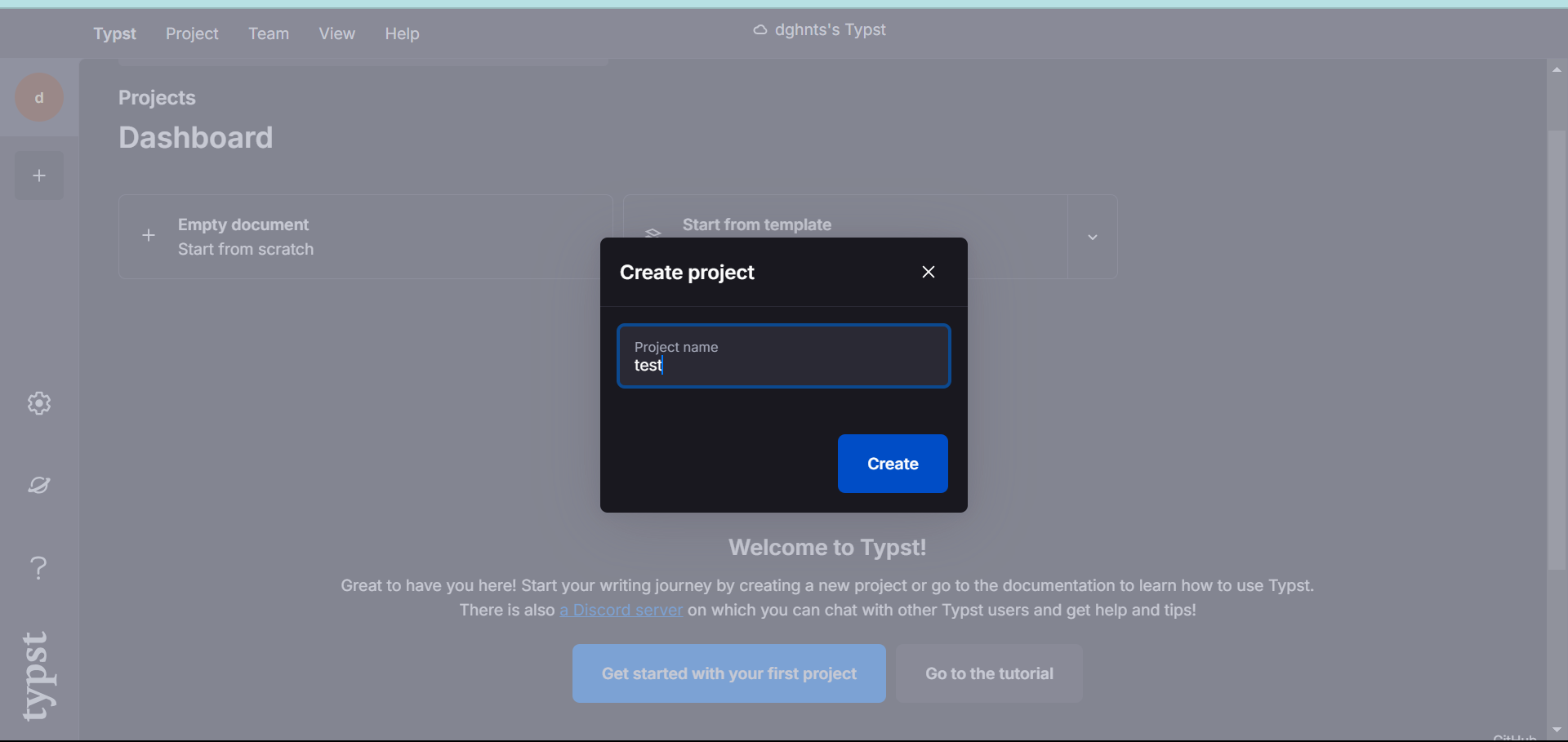
Task: Click into the Project name field
Action: pyautogui.click(x=784, y=356)
